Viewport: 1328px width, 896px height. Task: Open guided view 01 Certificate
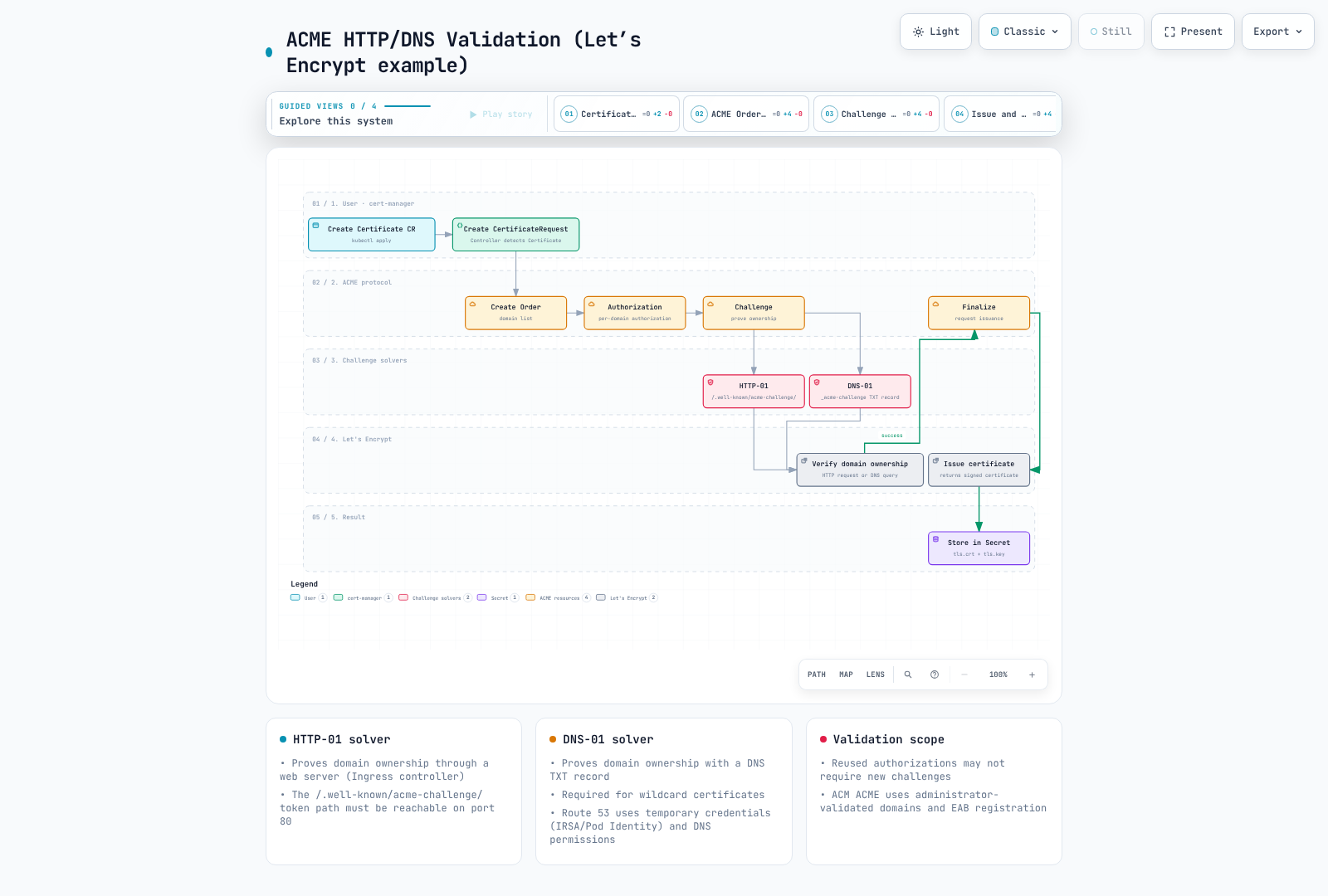[x=617, y=114]
